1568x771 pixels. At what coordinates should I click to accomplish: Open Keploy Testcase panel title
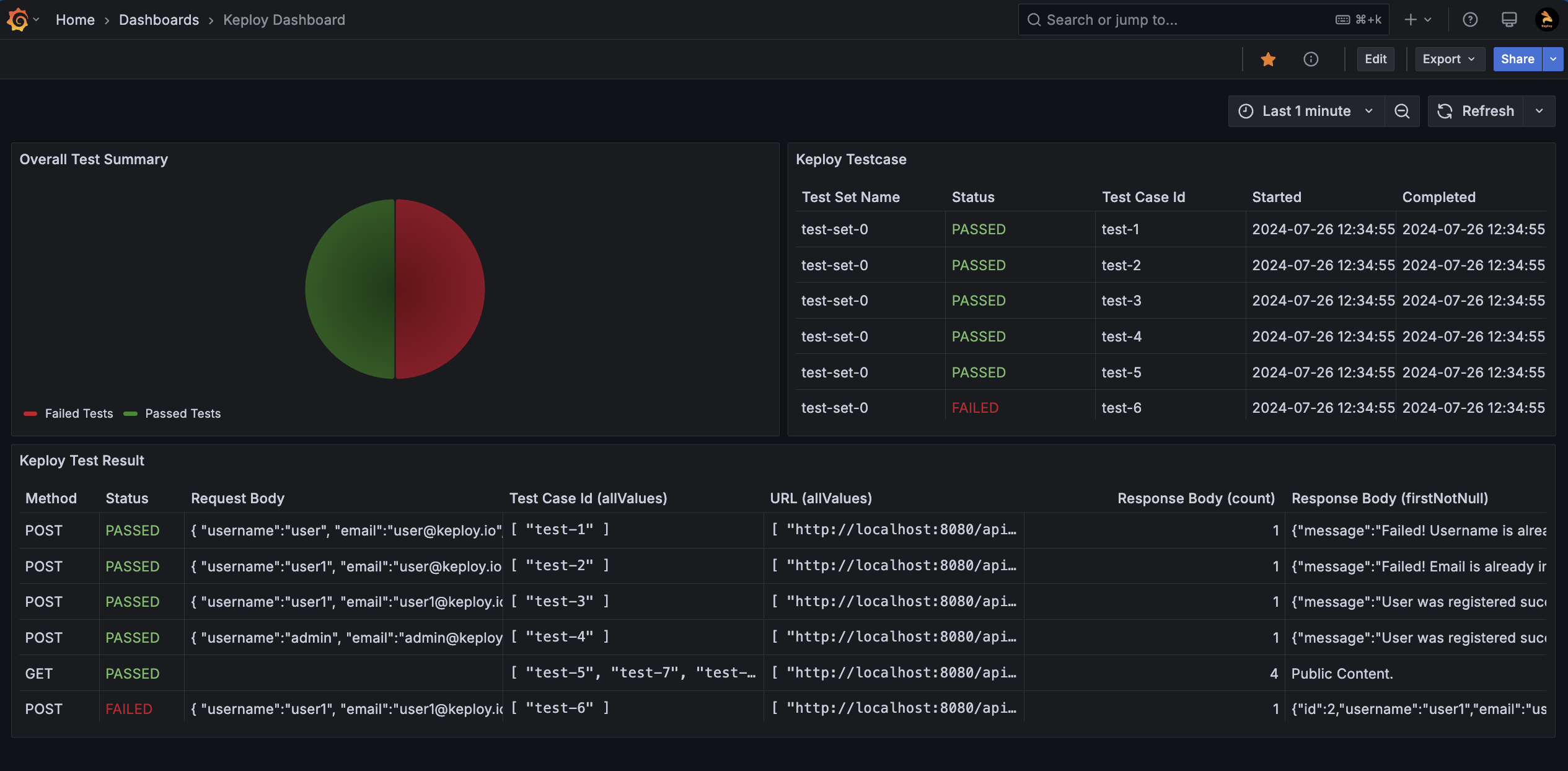click(x=851, y=159)
